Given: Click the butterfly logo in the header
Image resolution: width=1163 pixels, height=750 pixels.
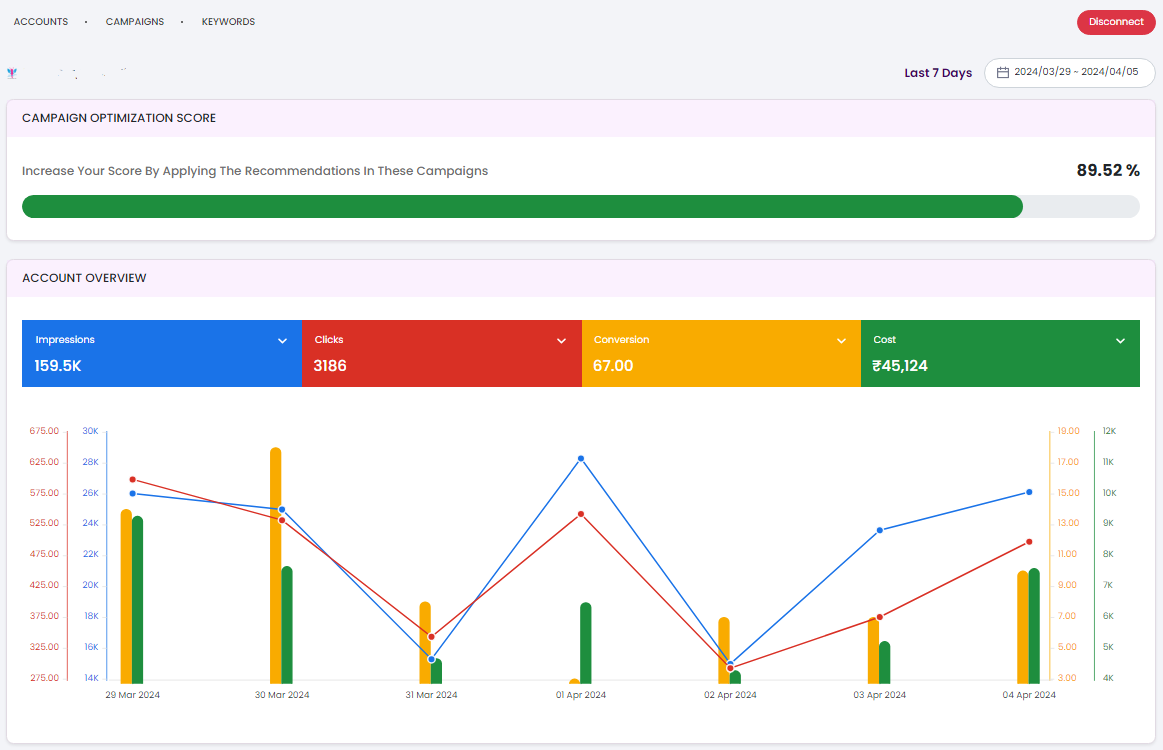Looking at the screenshot, I should (x=12, y=71).
